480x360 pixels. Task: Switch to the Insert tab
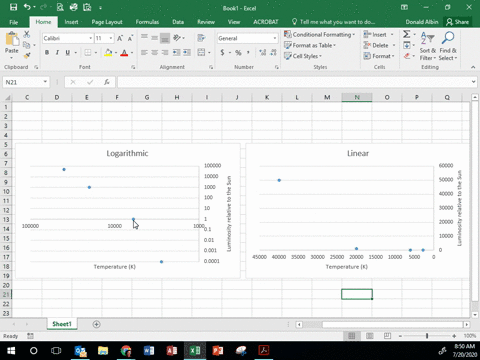click(71, 22)
